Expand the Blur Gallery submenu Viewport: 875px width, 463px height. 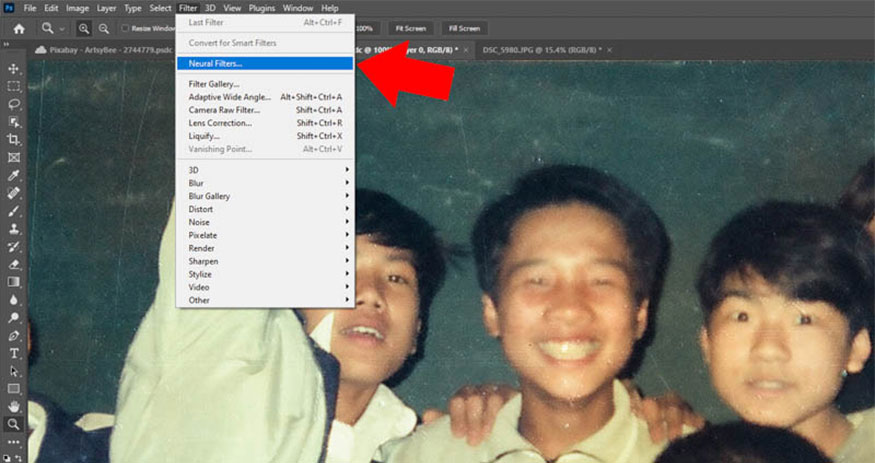[x=265, y=196]
